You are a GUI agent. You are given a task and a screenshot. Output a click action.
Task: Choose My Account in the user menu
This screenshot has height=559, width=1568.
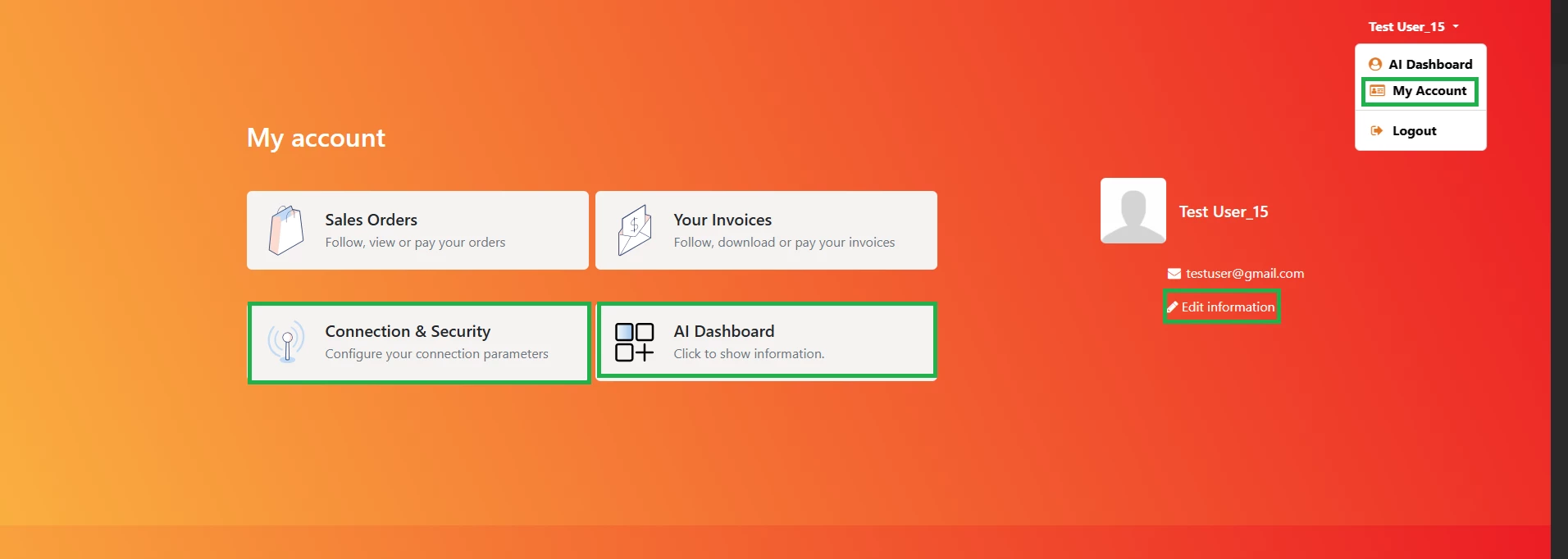pyautogui.click(x=1429, y=91)
